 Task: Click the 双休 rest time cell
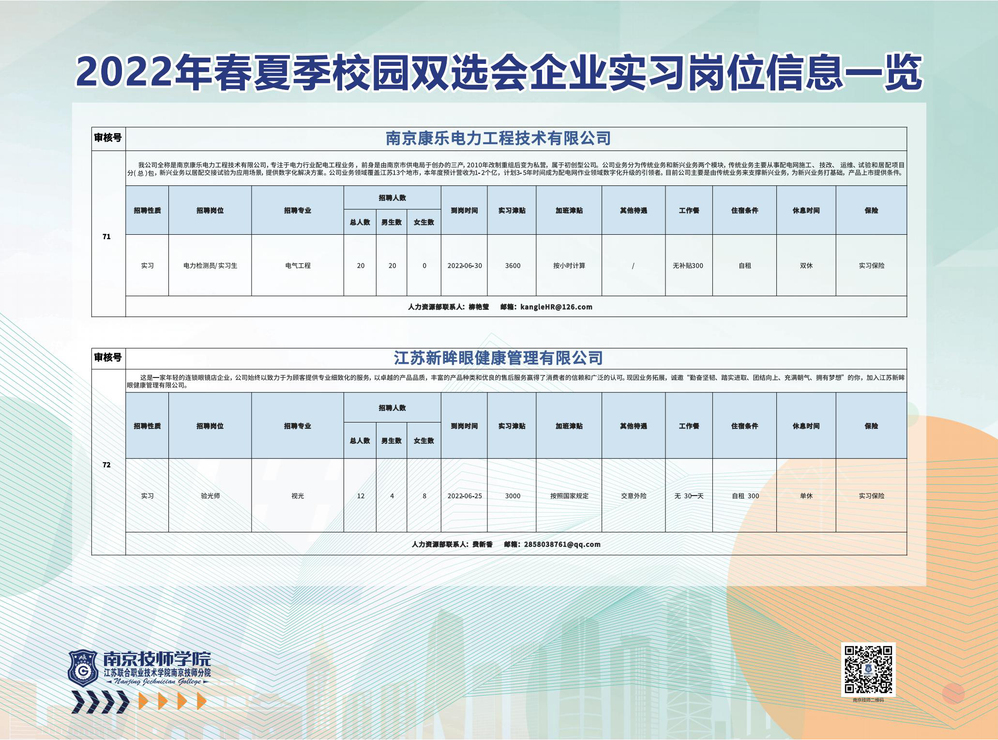[x=806, y=266]
